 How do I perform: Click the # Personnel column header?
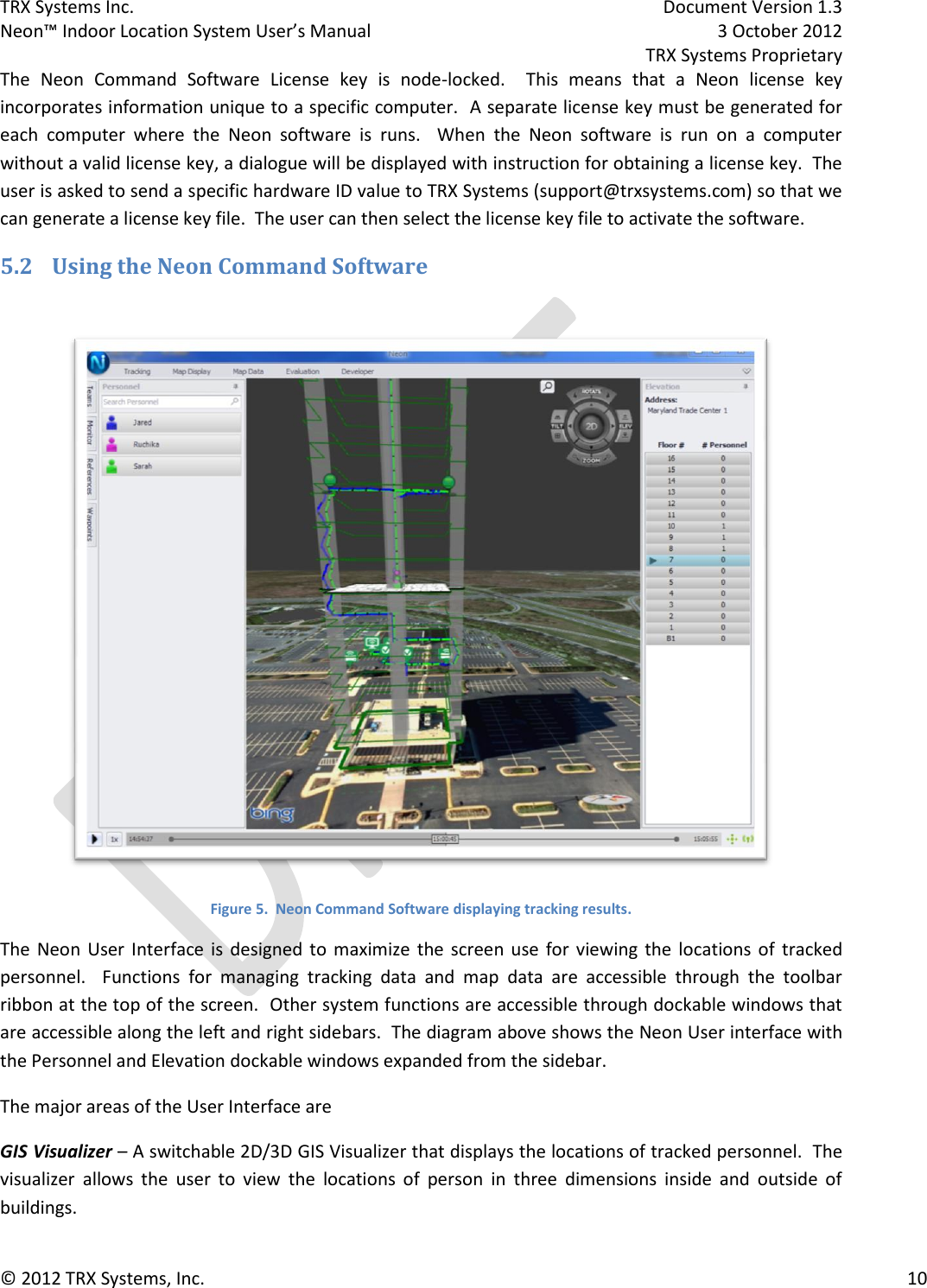coord(724,445)
